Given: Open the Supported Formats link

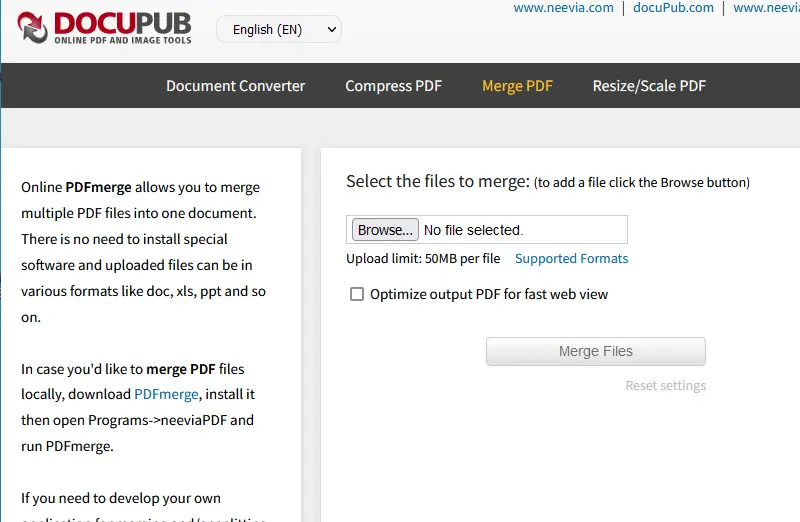Looking at the screenshot, I should tap(571, 259).
